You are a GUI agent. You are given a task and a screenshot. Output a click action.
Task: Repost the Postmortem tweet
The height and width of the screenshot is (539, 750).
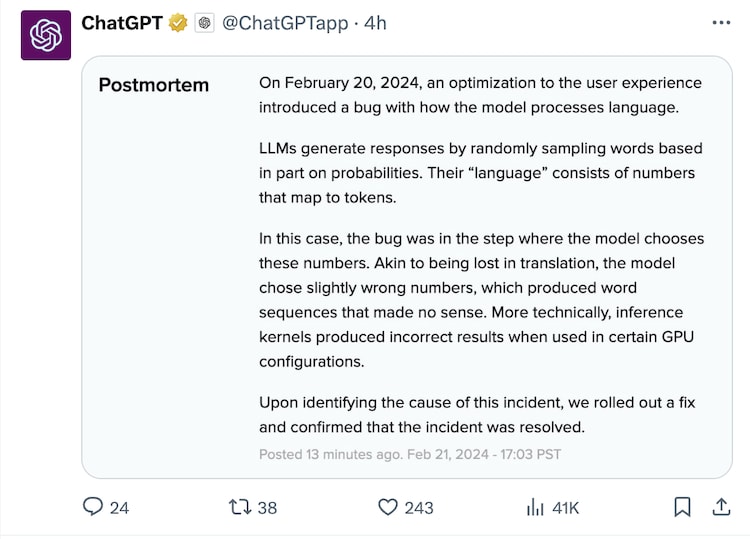click(239, 507)
